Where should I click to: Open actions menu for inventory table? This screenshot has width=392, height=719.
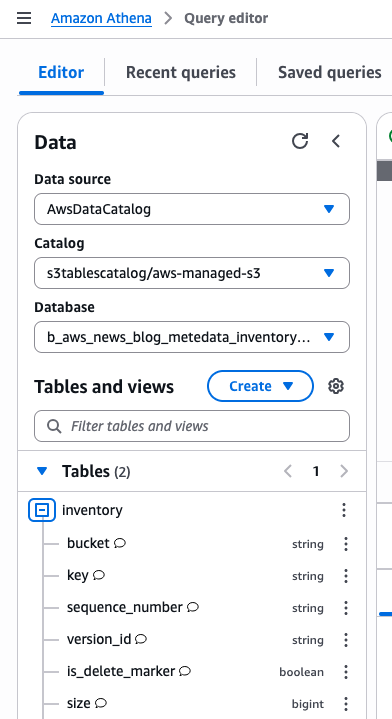pyautogui.click(x=344, y=510)
